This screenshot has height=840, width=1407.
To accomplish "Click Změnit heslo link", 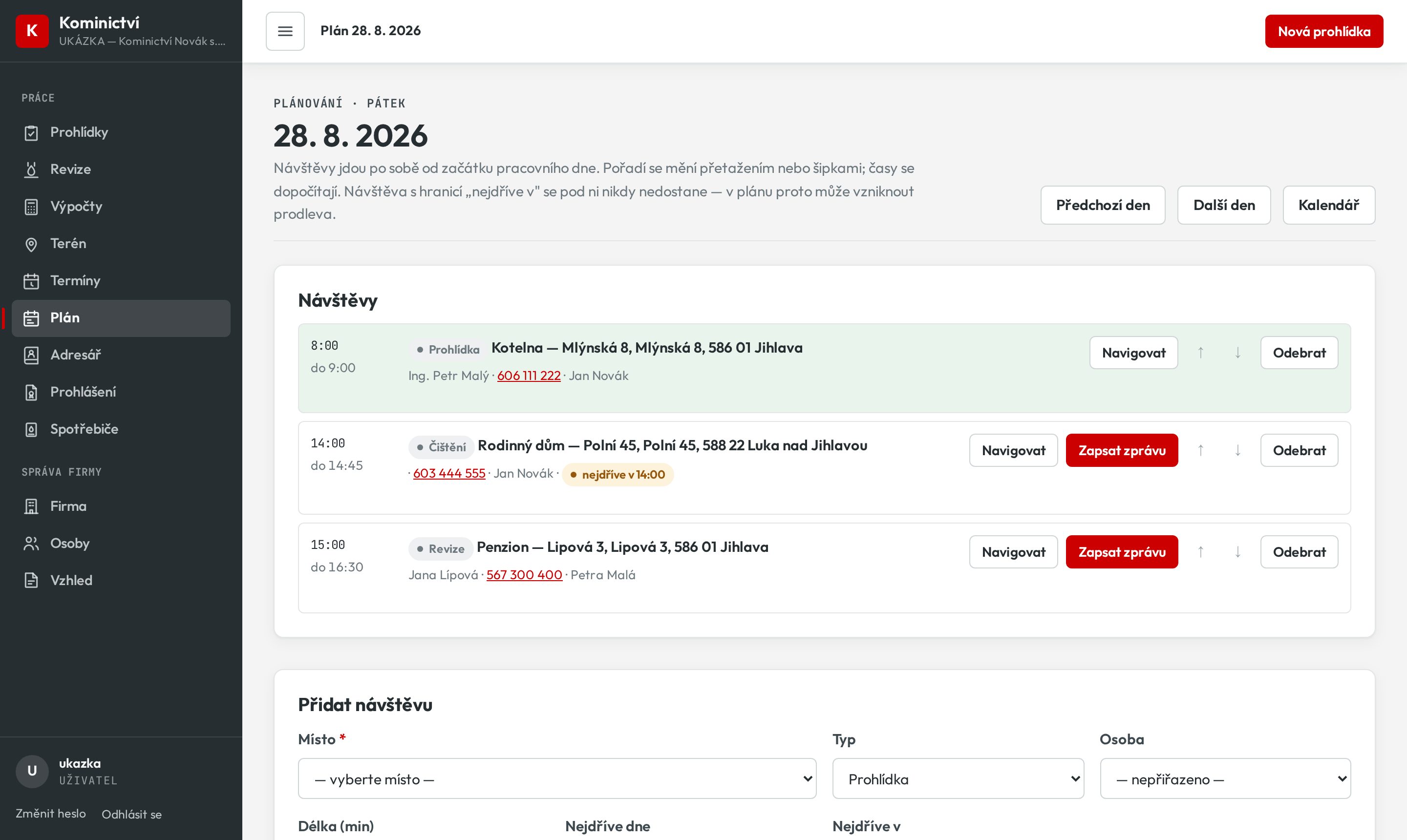I will pyautogui.click(x=51, y=814).
